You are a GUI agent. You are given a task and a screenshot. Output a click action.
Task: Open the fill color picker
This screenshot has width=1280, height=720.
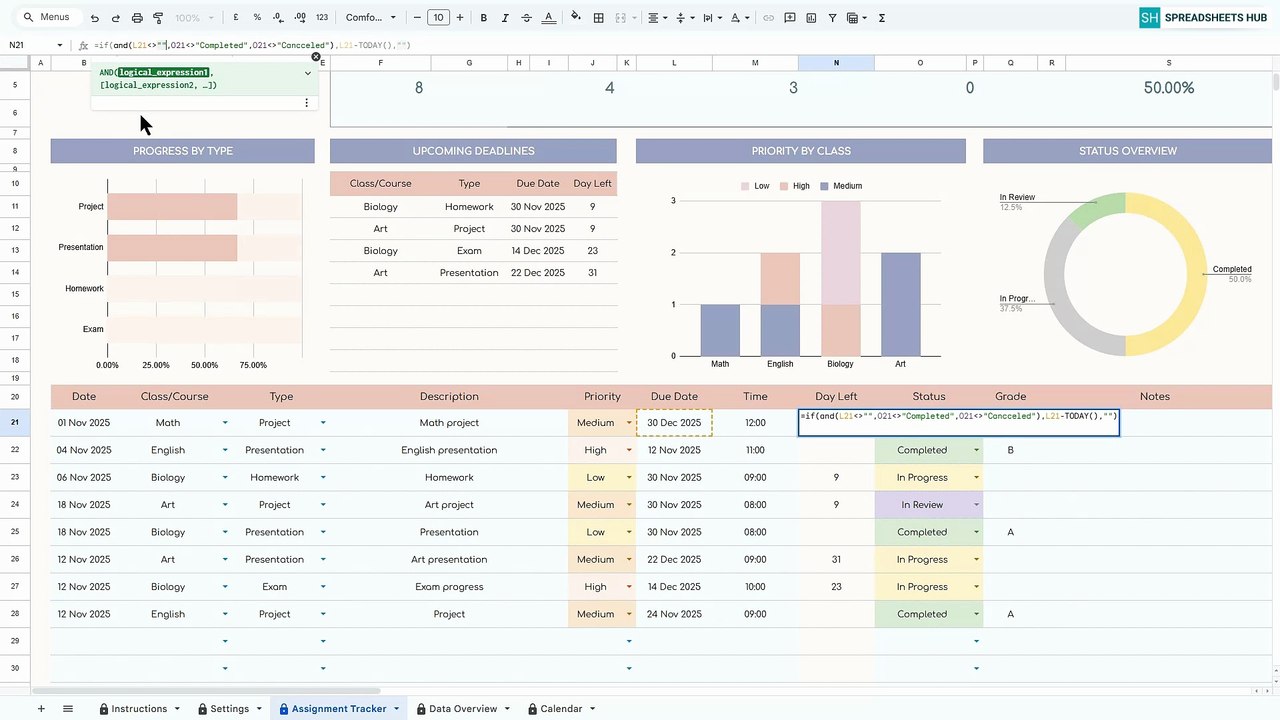576,18
